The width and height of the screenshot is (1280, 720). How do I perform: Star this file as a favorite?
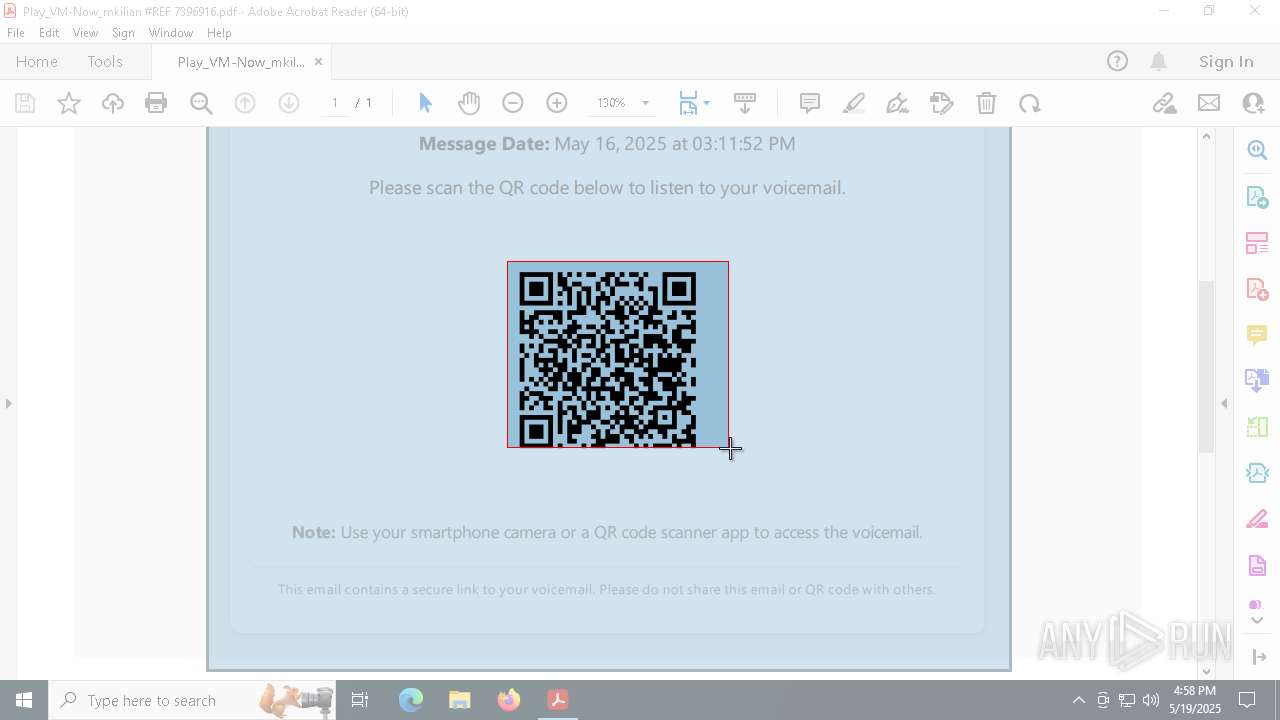coord(69,103)
